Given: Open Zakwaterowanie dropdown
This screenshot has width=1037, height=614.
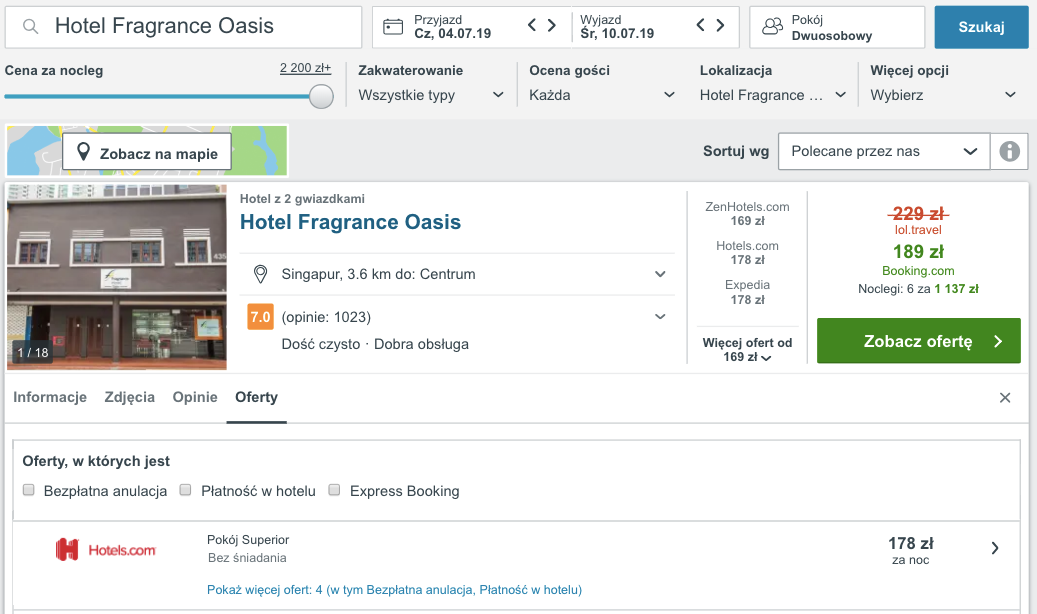Looking at the screenshot, I should point(431,95).
